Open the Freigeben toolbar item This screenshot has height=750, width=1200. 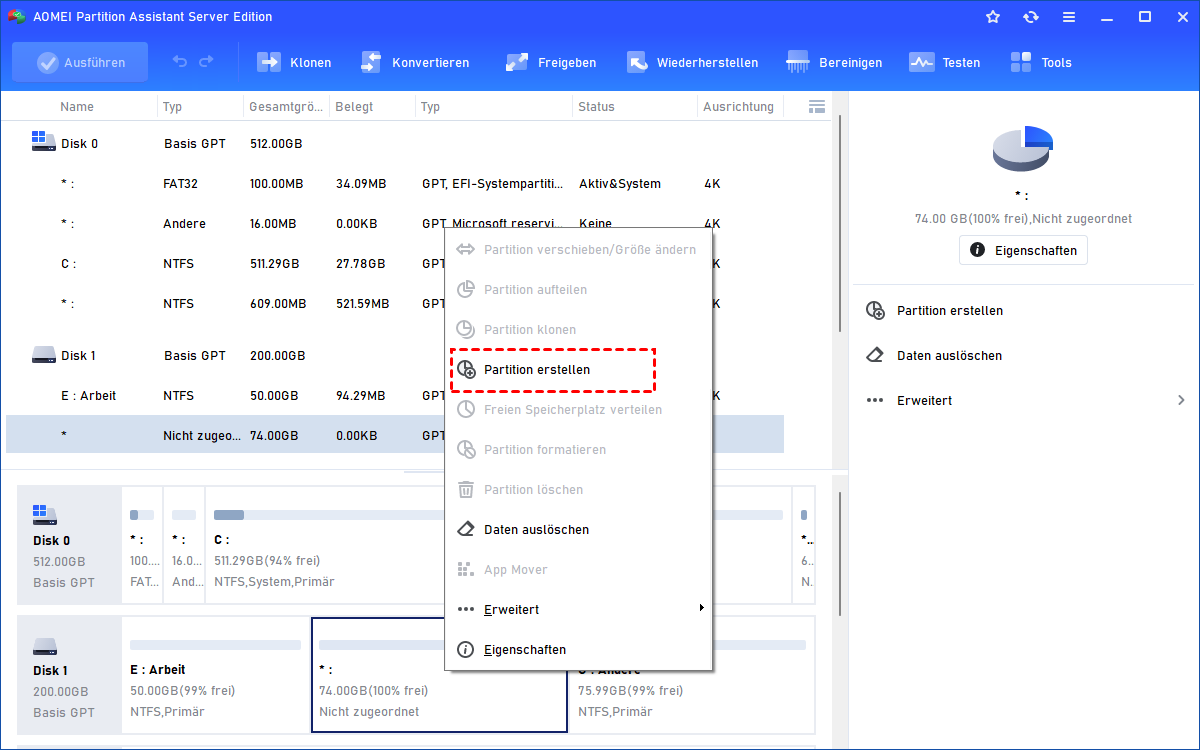[551, 62]
